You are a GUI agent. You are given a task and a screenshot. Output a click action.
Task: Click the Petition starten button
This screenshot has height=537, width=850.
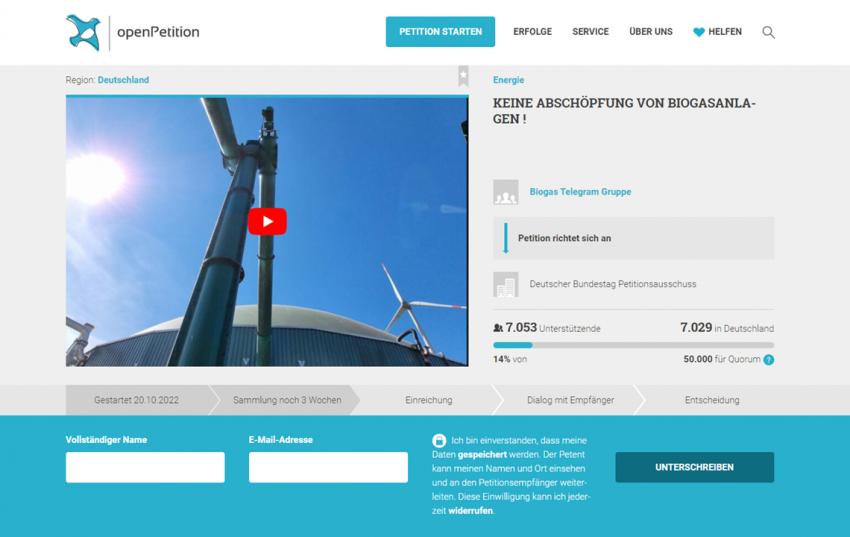440,32
